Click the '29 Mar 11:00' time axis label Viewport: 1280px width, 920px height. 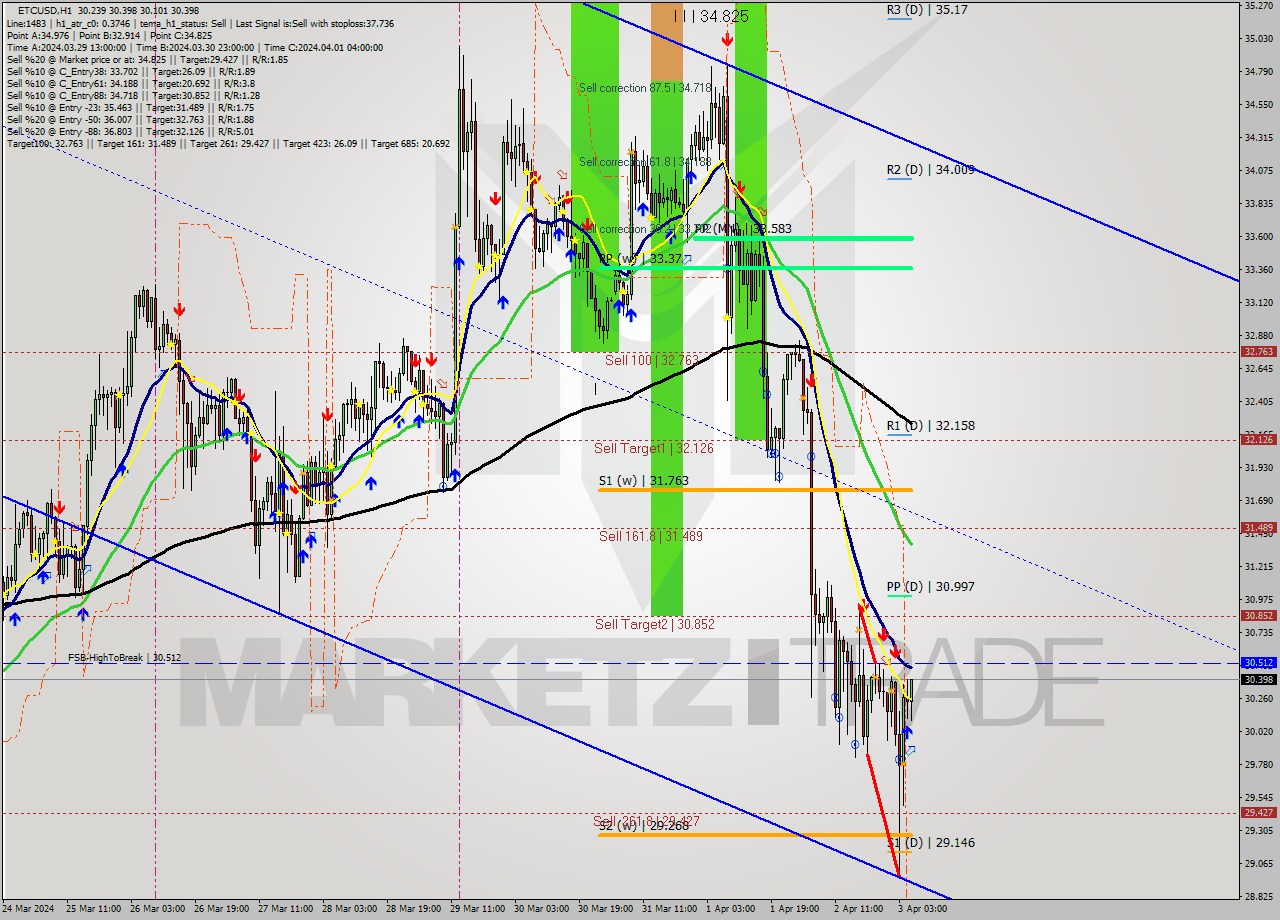(x=480, y=910)
